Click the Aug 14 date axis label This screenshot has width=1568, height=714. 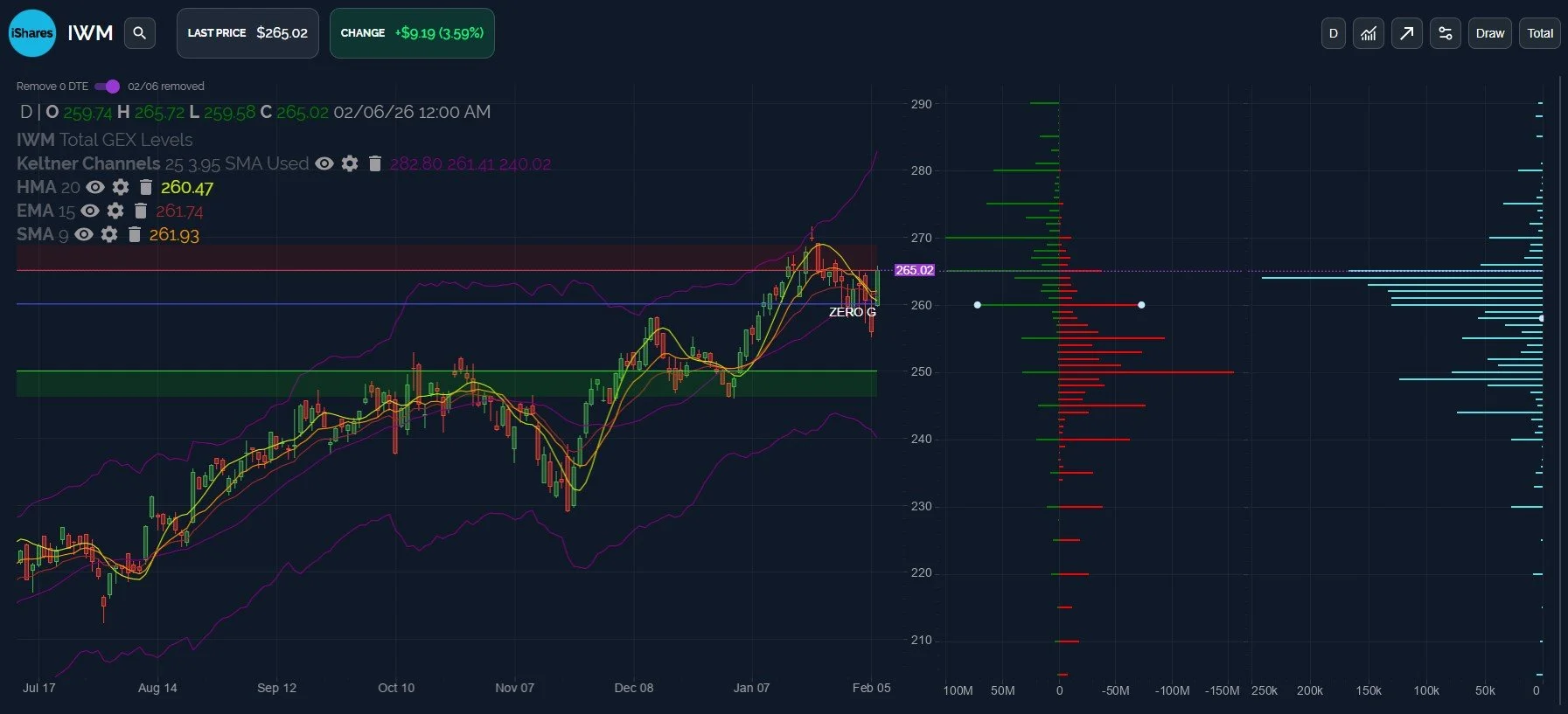[157, 688]
